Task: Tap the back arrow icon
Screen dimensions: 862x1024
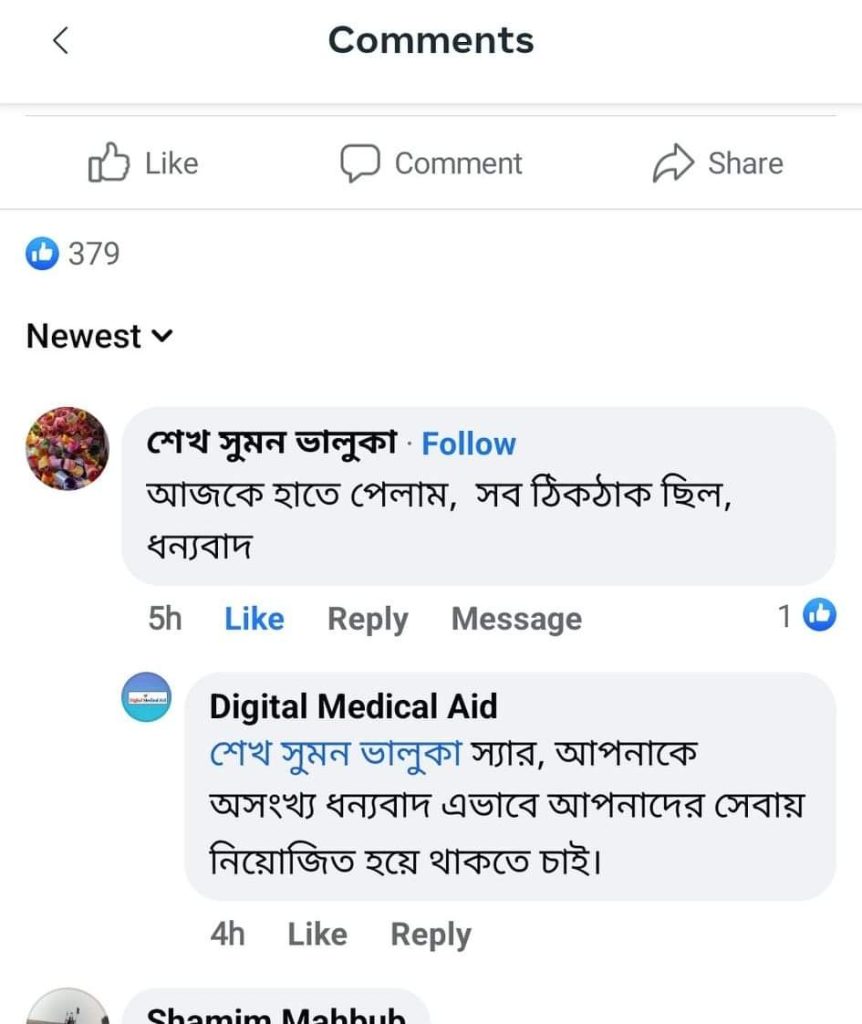Action: 61,41
